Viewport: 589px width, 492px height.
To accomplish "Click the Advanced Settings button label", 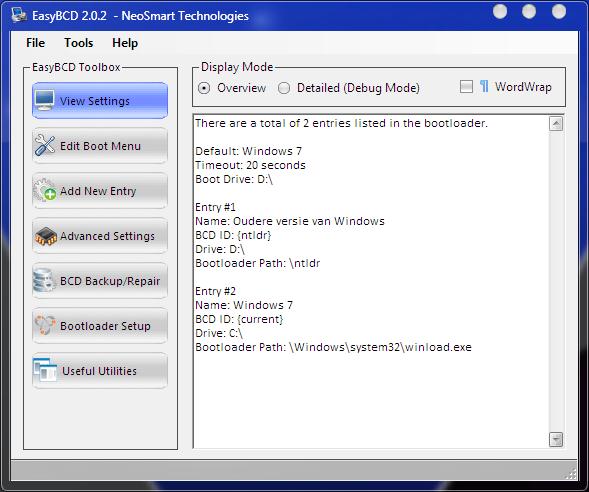I will [107, 236].
